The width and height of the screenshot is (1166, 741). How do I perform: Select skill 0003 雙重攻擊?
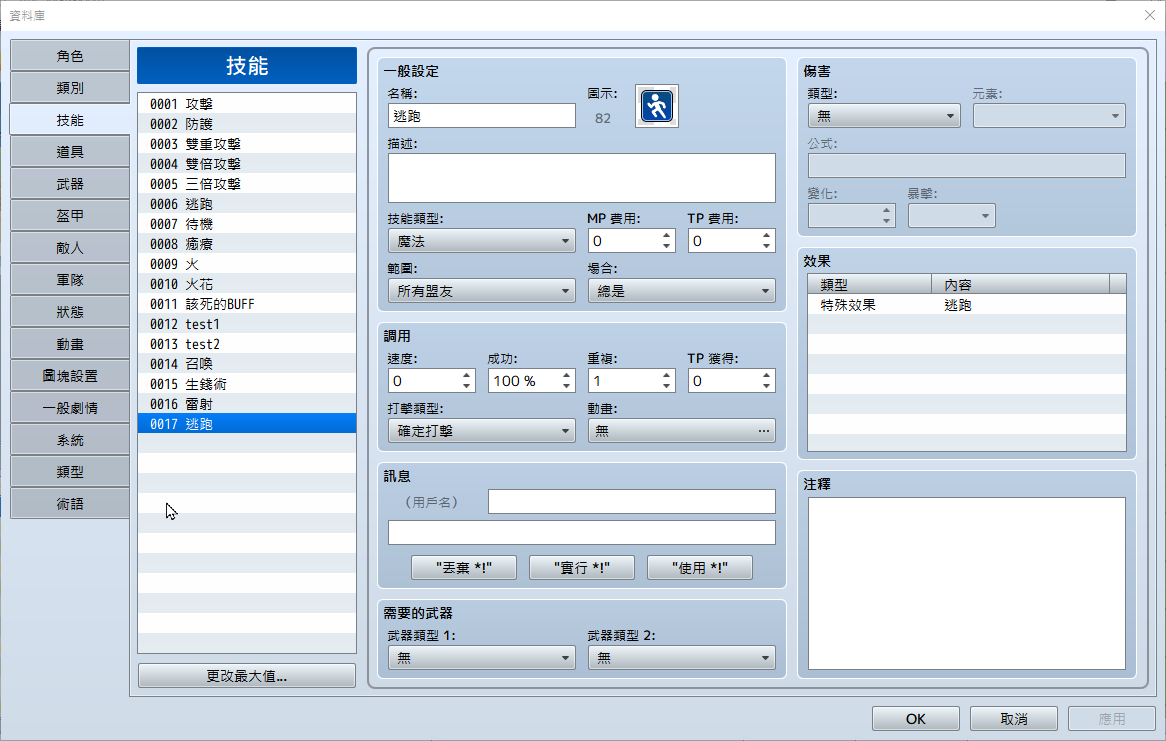point(247,144)
